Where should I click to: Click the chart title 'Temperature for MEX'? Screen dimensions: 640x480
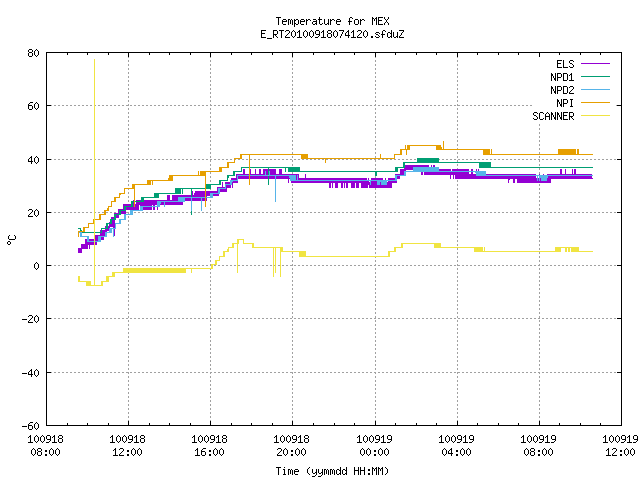pyautogui.click(x=332, y=21)
